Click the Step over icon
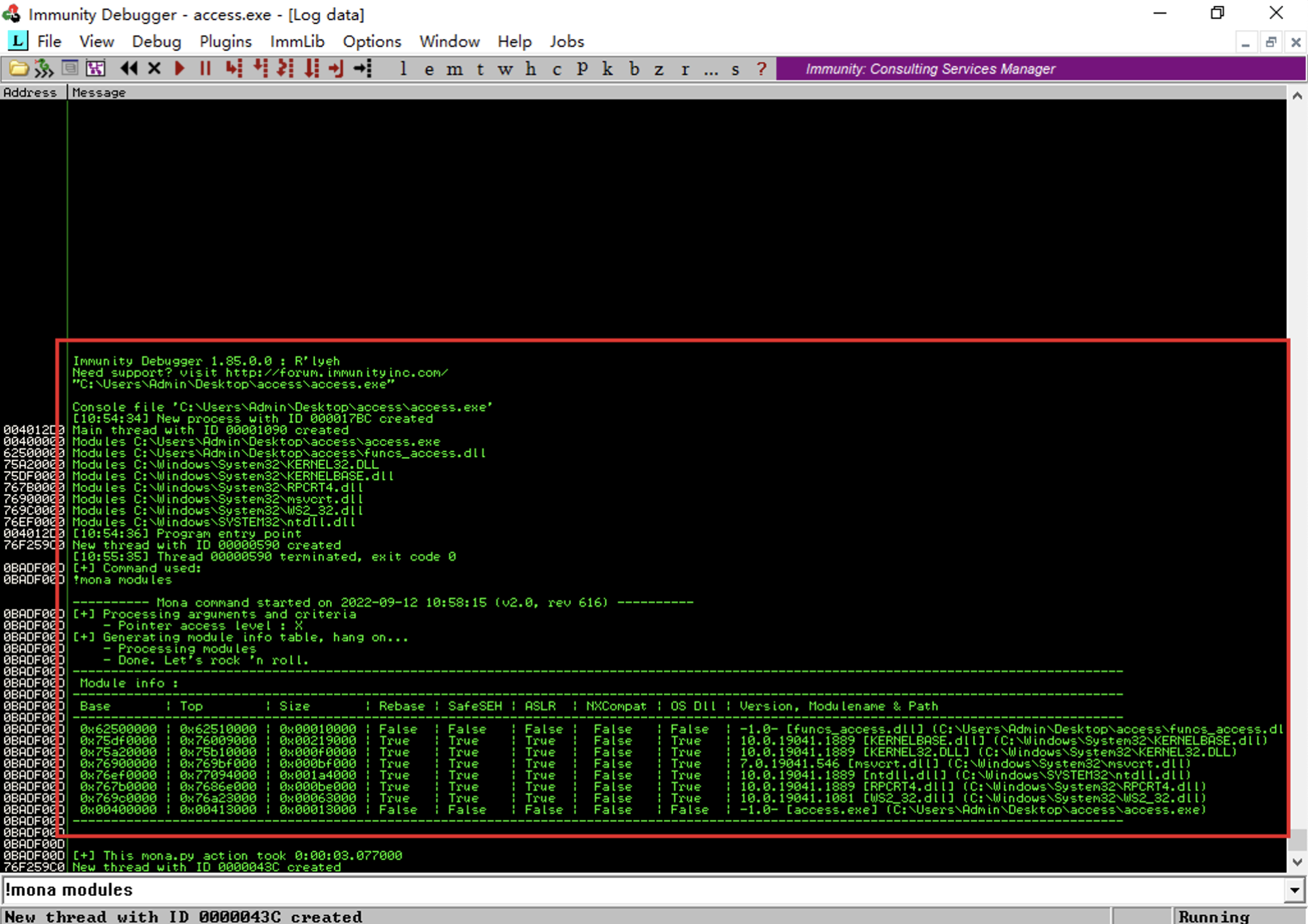The height and width of the screenshot is (924, 1308). [260, 69]
